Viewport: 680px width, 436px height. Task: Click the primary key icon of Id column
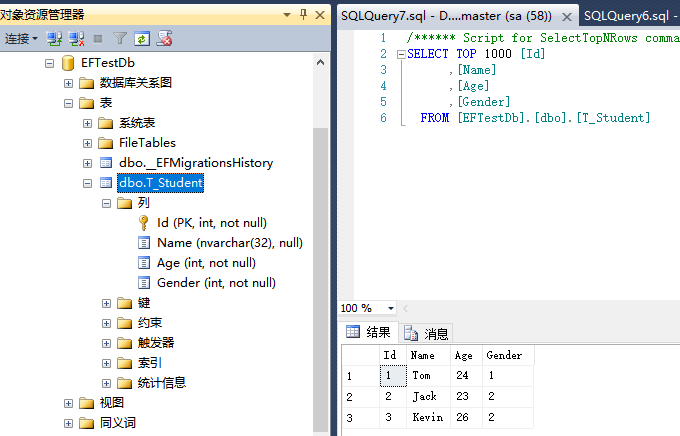point(144,223)
